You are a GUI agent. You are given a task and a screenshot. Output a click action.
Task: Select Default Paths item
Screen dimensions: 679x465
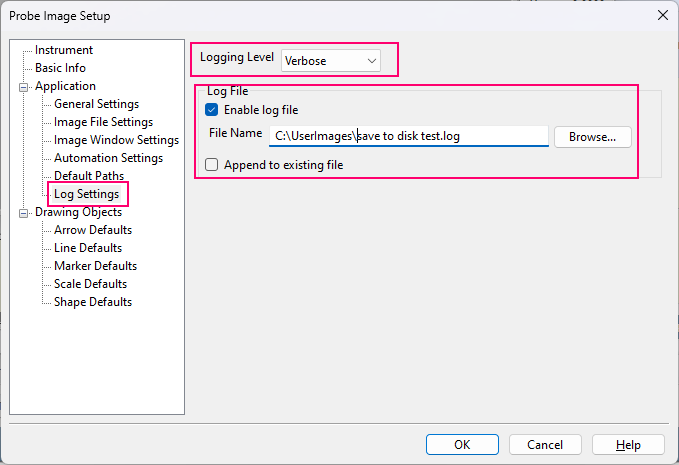click(89, 176)
